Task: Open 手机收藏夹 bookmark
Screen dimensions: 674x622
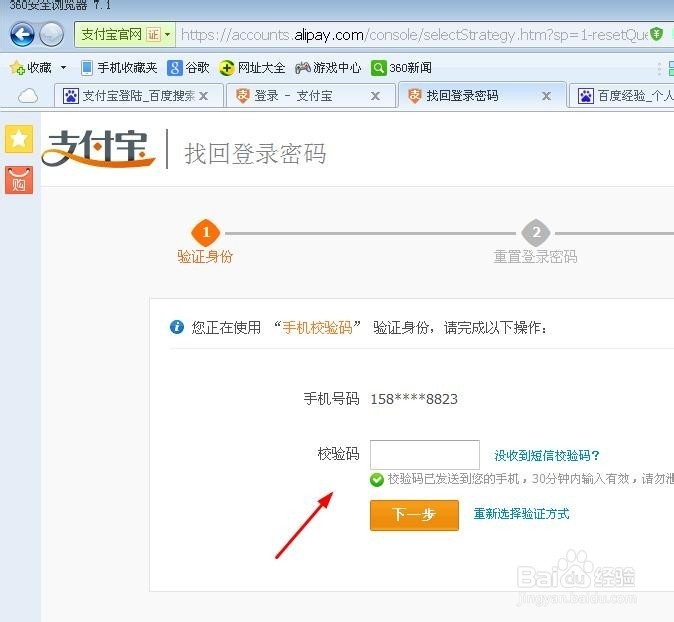Action: (119, 67)
